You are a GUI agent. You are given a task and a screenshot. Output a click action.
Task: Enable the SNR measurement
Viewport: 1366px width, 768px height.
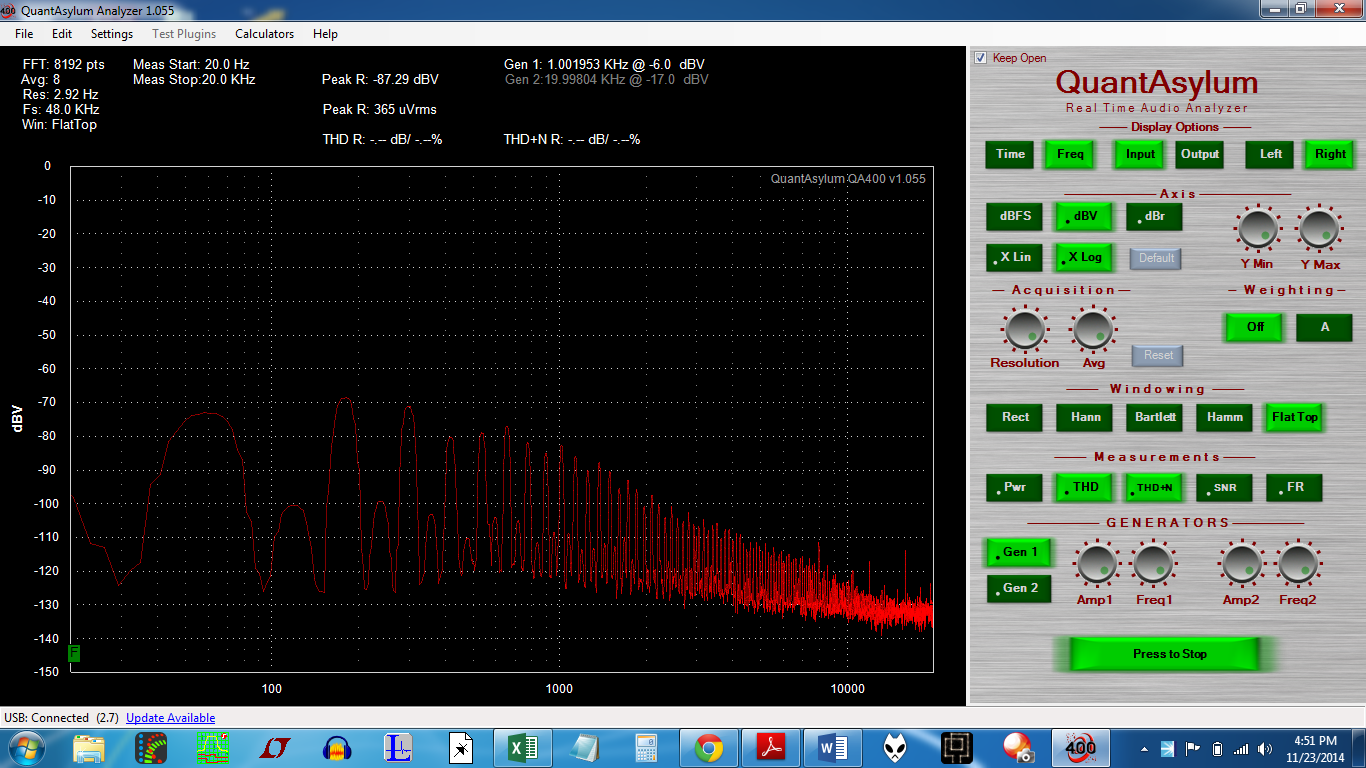1224,488
